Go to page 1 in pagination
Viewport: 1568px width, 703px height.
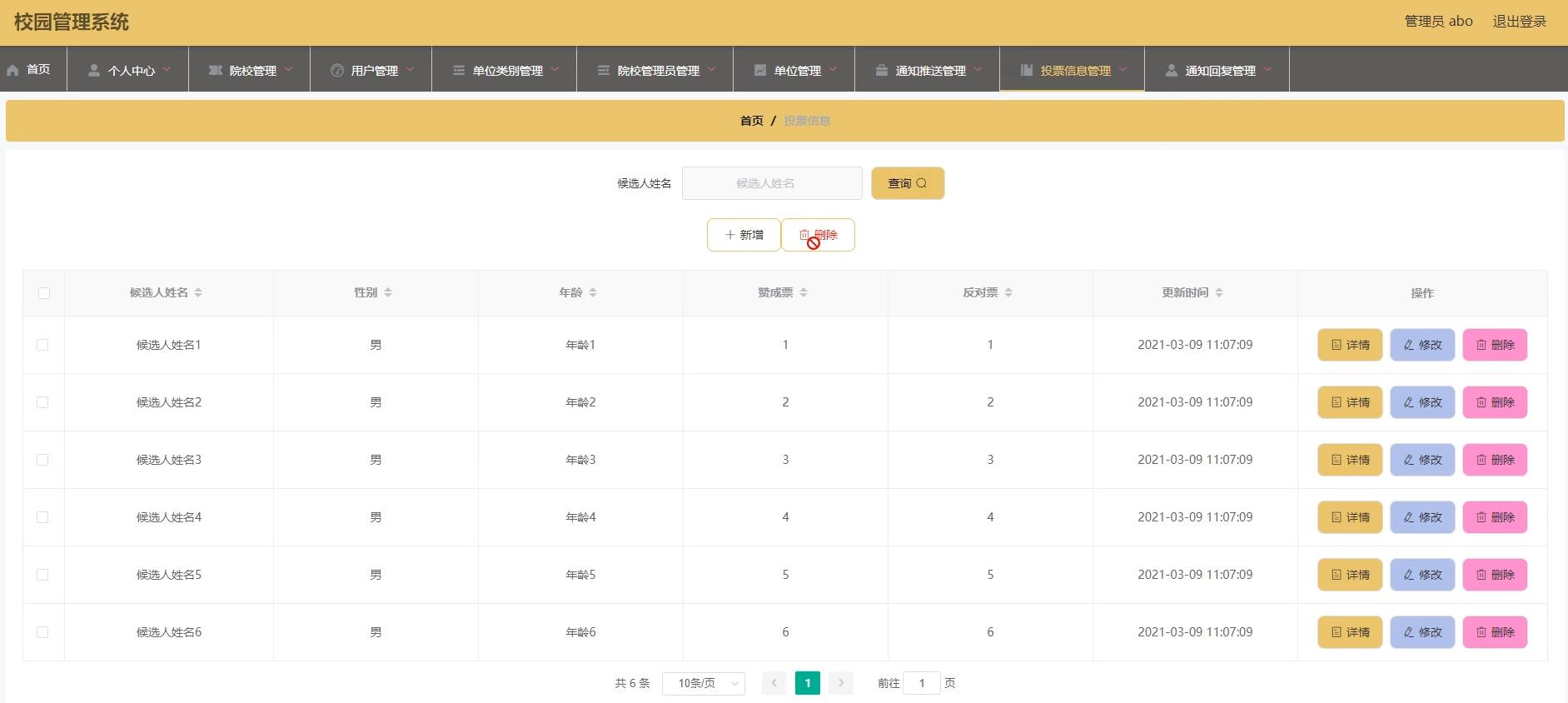(x=808, y=683)
